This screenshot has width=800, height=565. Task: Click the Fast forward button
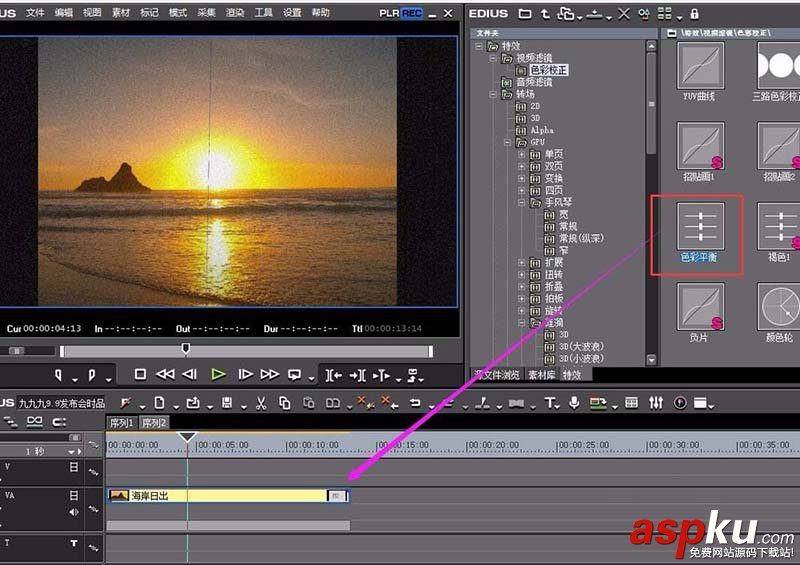pyautogui.click(x=269, y=375)
